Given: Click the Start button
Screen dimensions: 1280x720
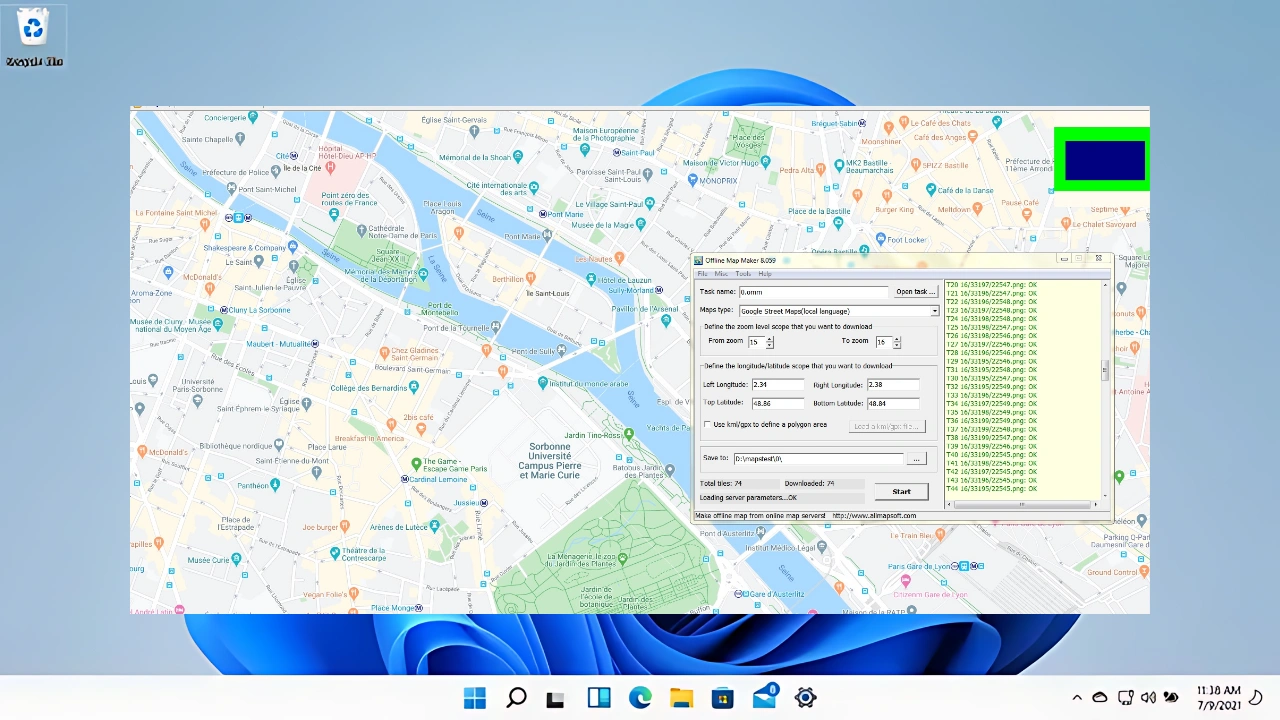Looking at the screenshot, I should pos(901,491).
